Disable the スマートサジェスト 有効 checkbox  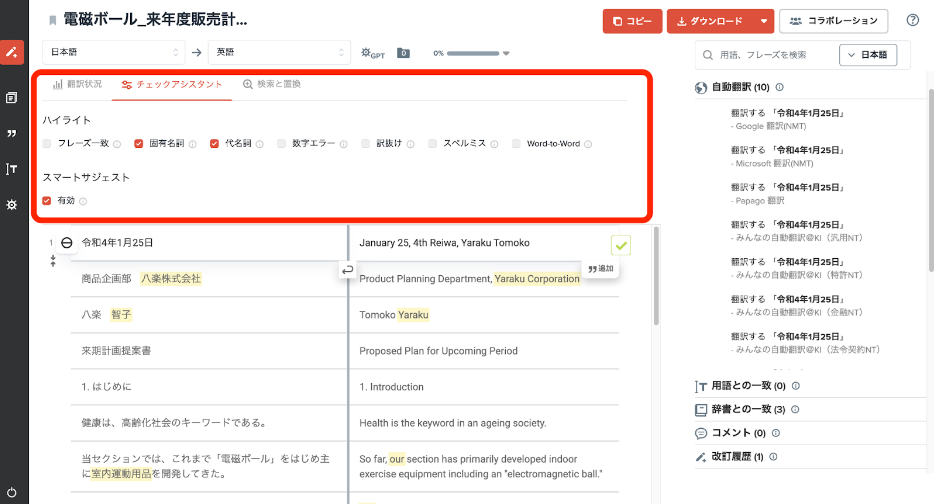pyautogui.click(x=47, y=201)
